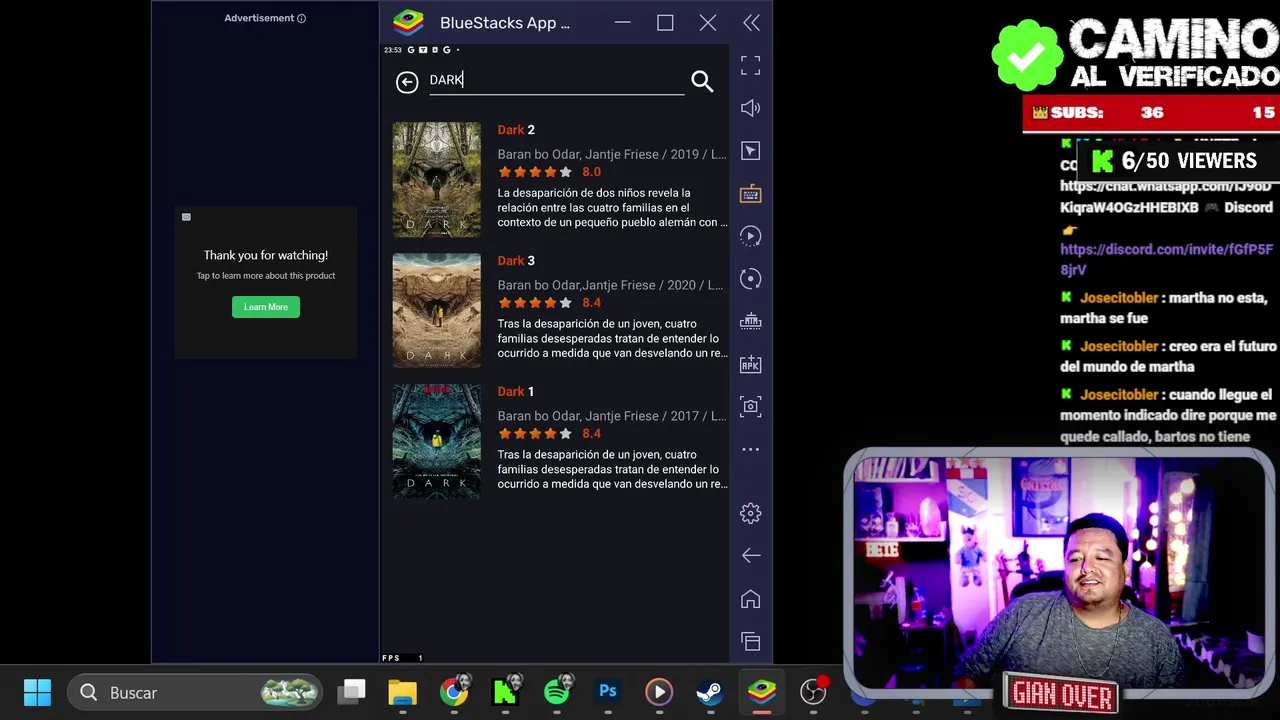
Task: Open Photoshop from the taskbar
Action: pyautogui.click(x=608, y=692)
